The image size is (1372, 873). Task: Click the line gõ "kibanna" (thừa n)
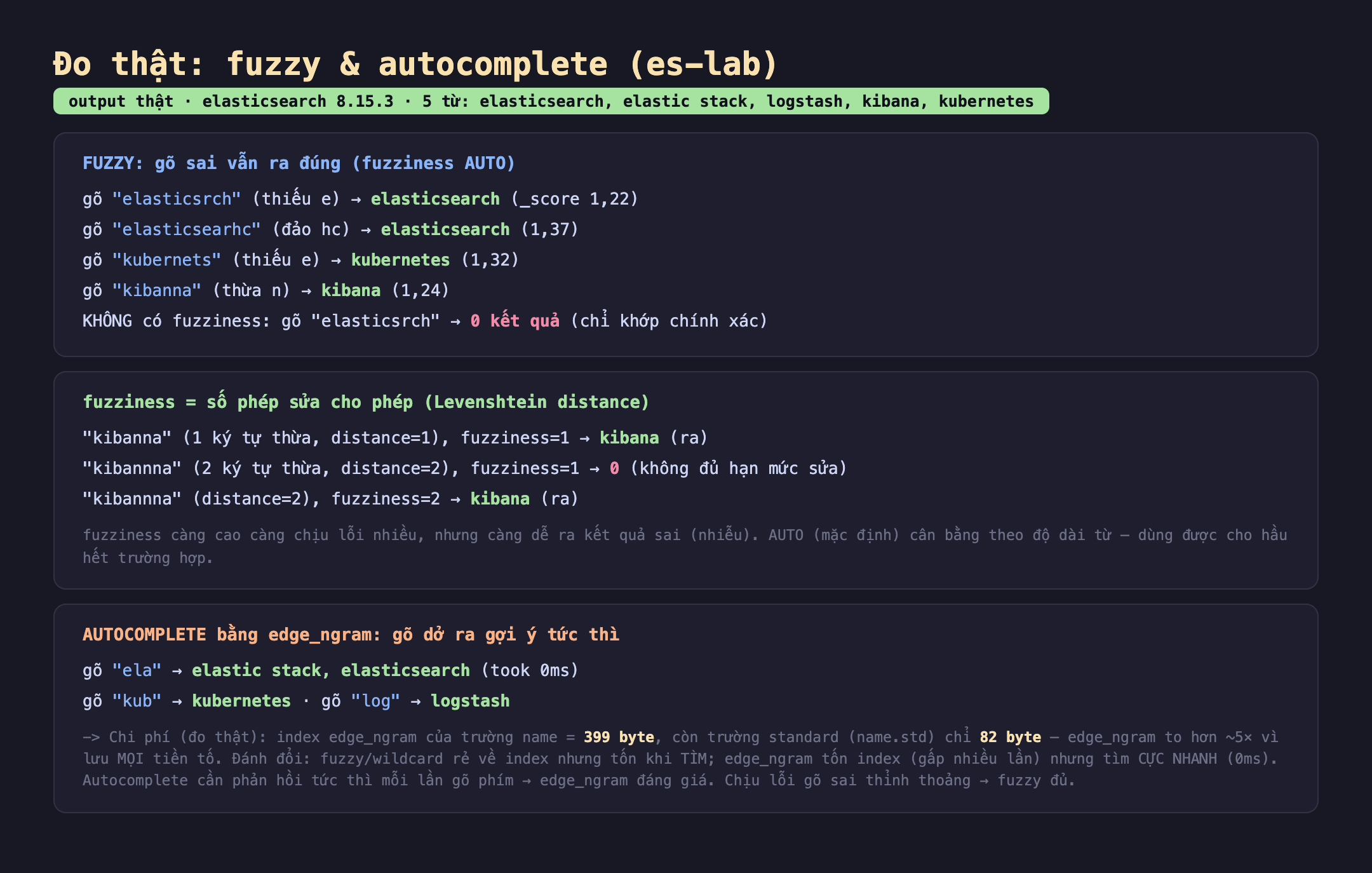266,290
